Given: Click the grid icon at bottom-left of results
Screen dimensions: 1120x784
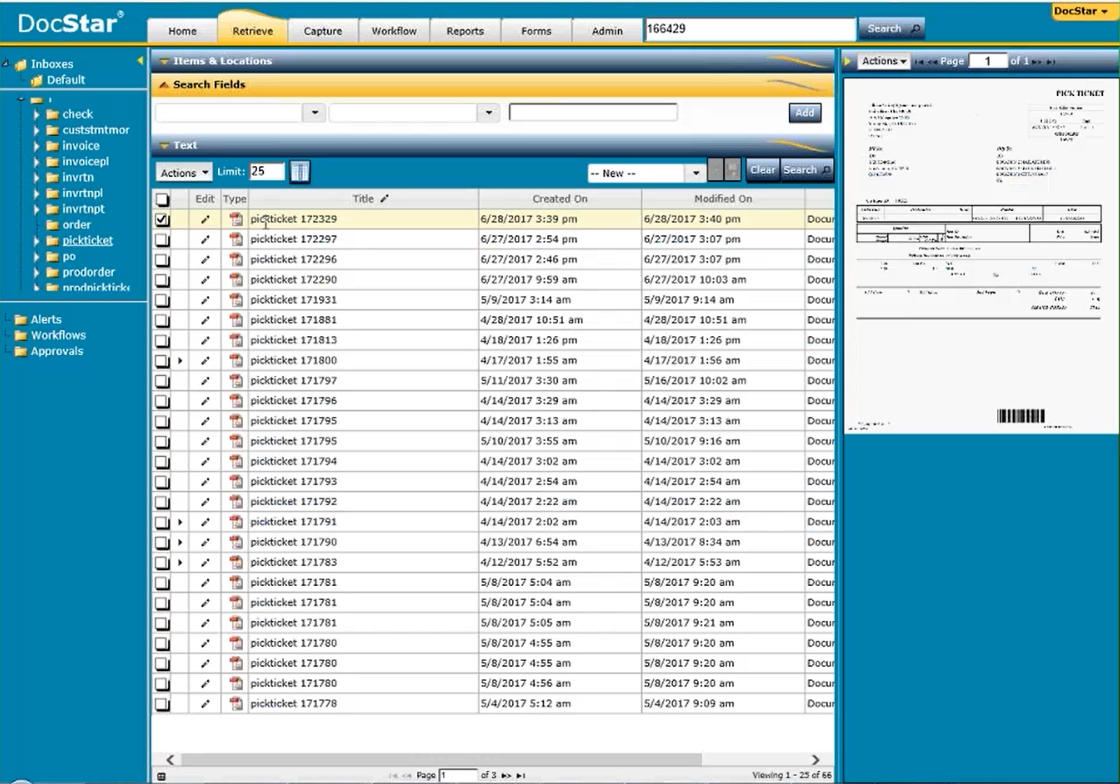Looking at the screenshot, I should coord(162,776).
